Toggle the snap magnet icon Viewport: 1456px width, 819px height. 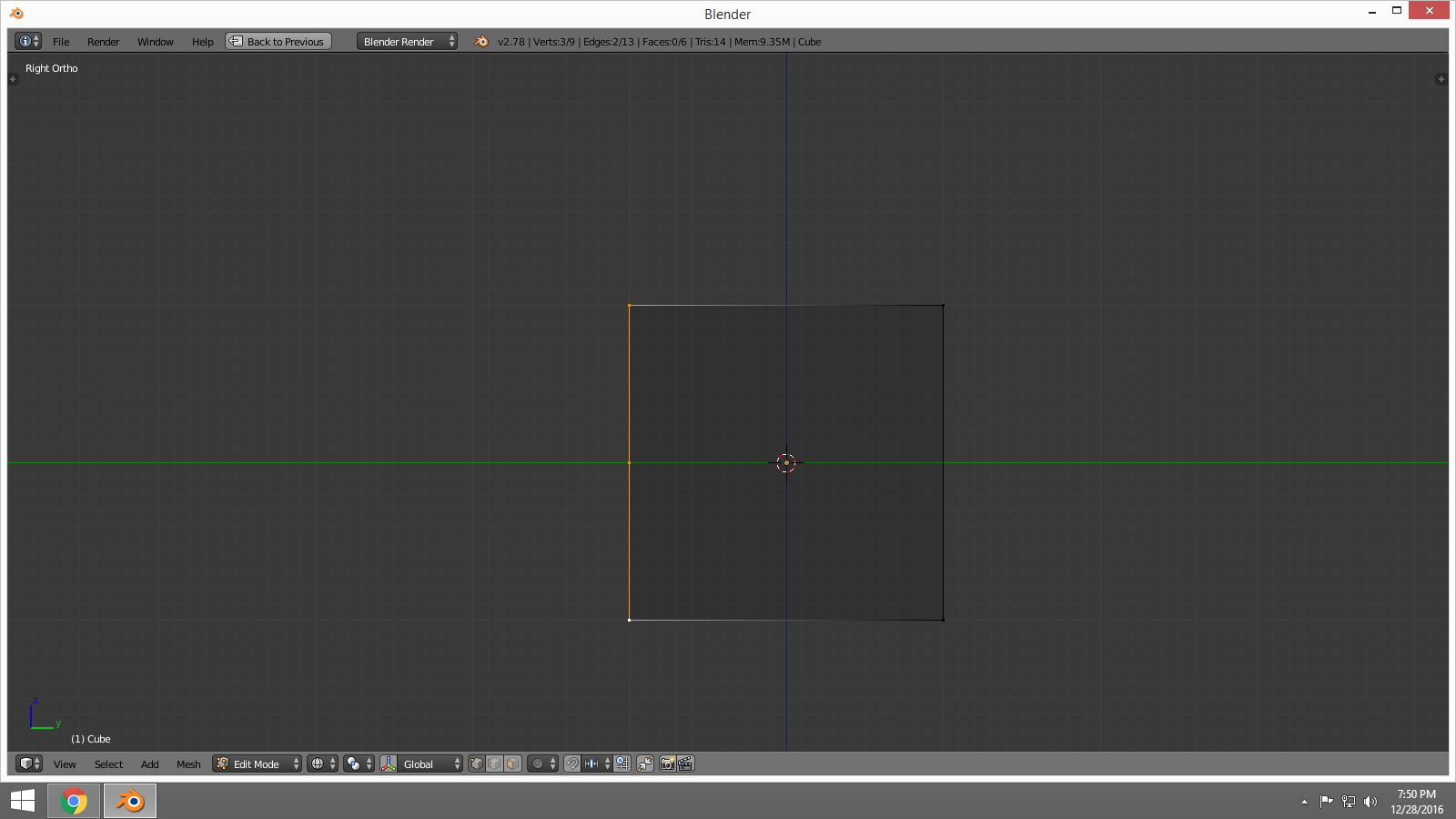pyautogui.click(x=572, y=763)
